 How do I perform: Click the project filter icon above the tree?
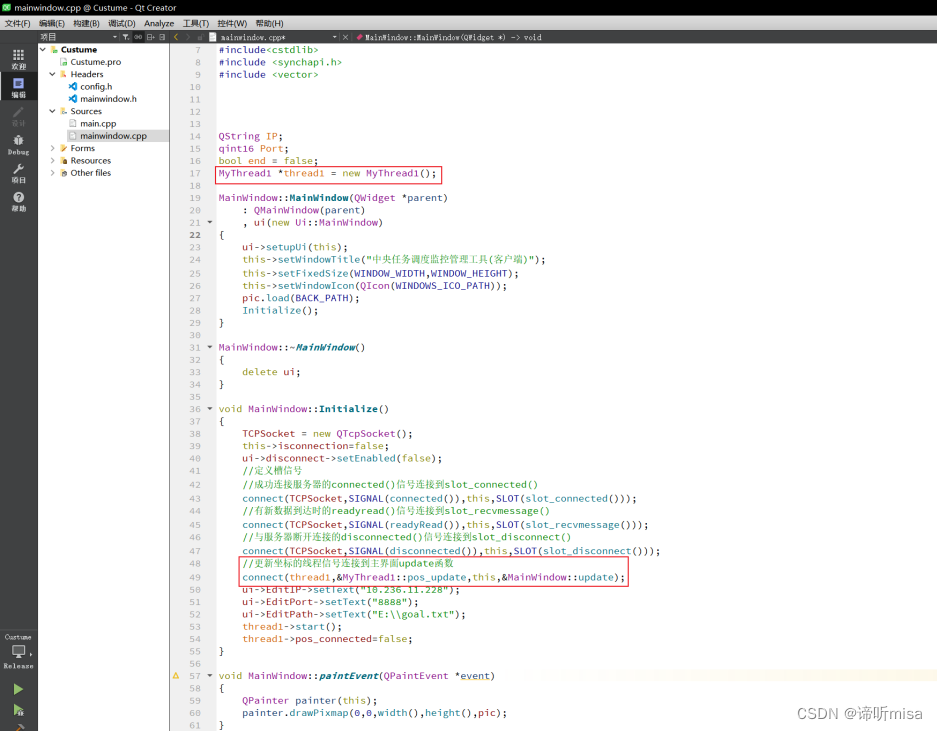pos(126,36)
